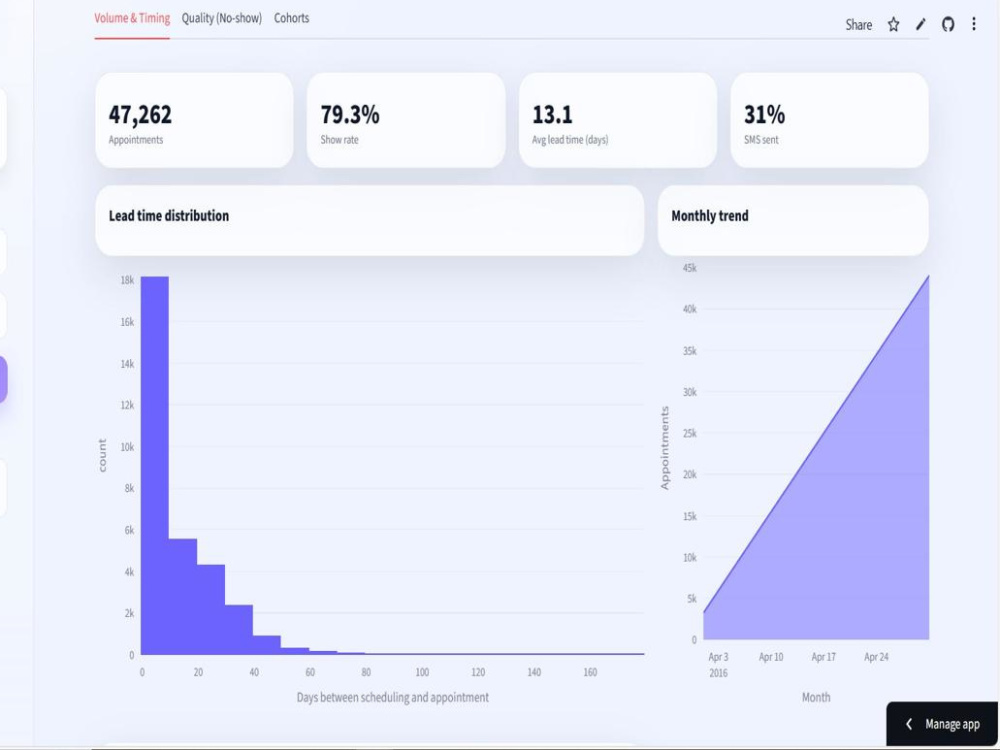Click the 'Apr 3 2016' axis label

718,665
